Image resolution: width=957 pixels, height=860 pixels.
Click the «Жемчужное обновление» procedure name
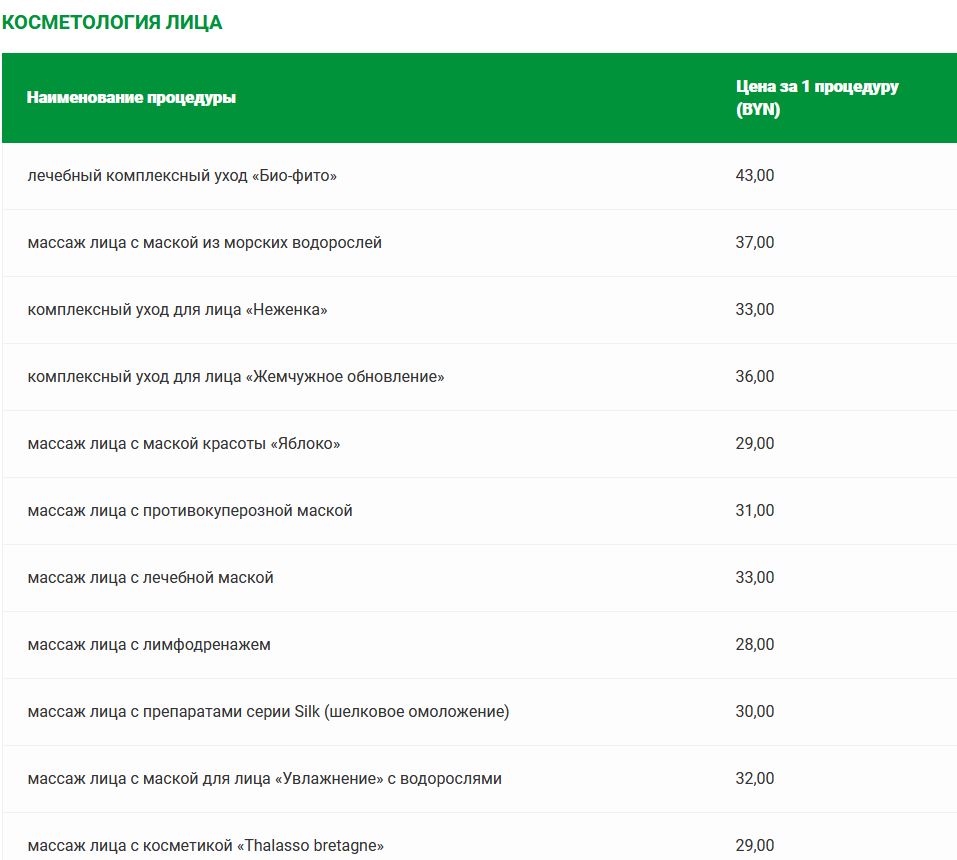coord(235,377)
